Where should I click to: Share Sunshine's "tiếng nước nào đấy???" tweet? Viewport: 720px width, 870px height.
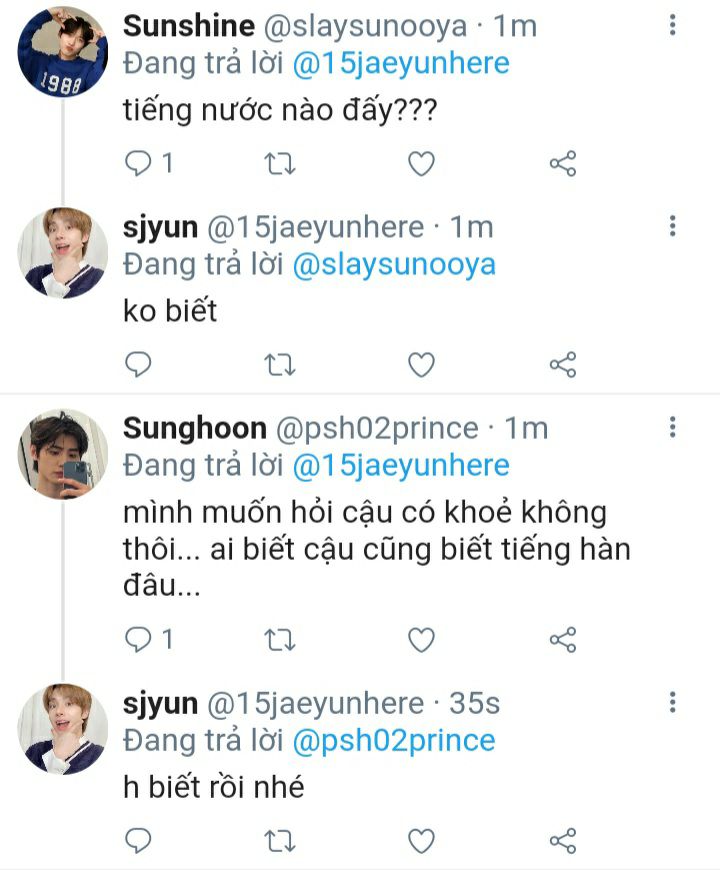click(563, 163)
